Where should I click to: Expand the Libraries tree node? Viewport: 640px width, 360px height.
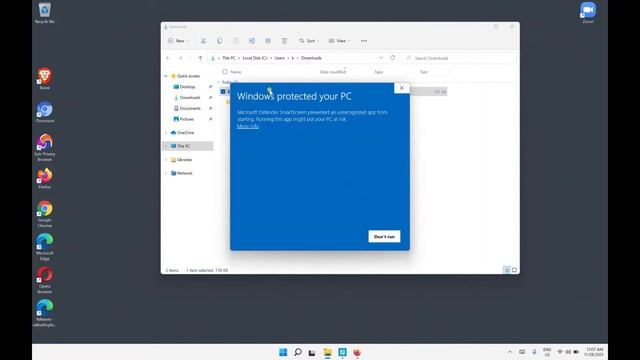click(x=166, y=160)
